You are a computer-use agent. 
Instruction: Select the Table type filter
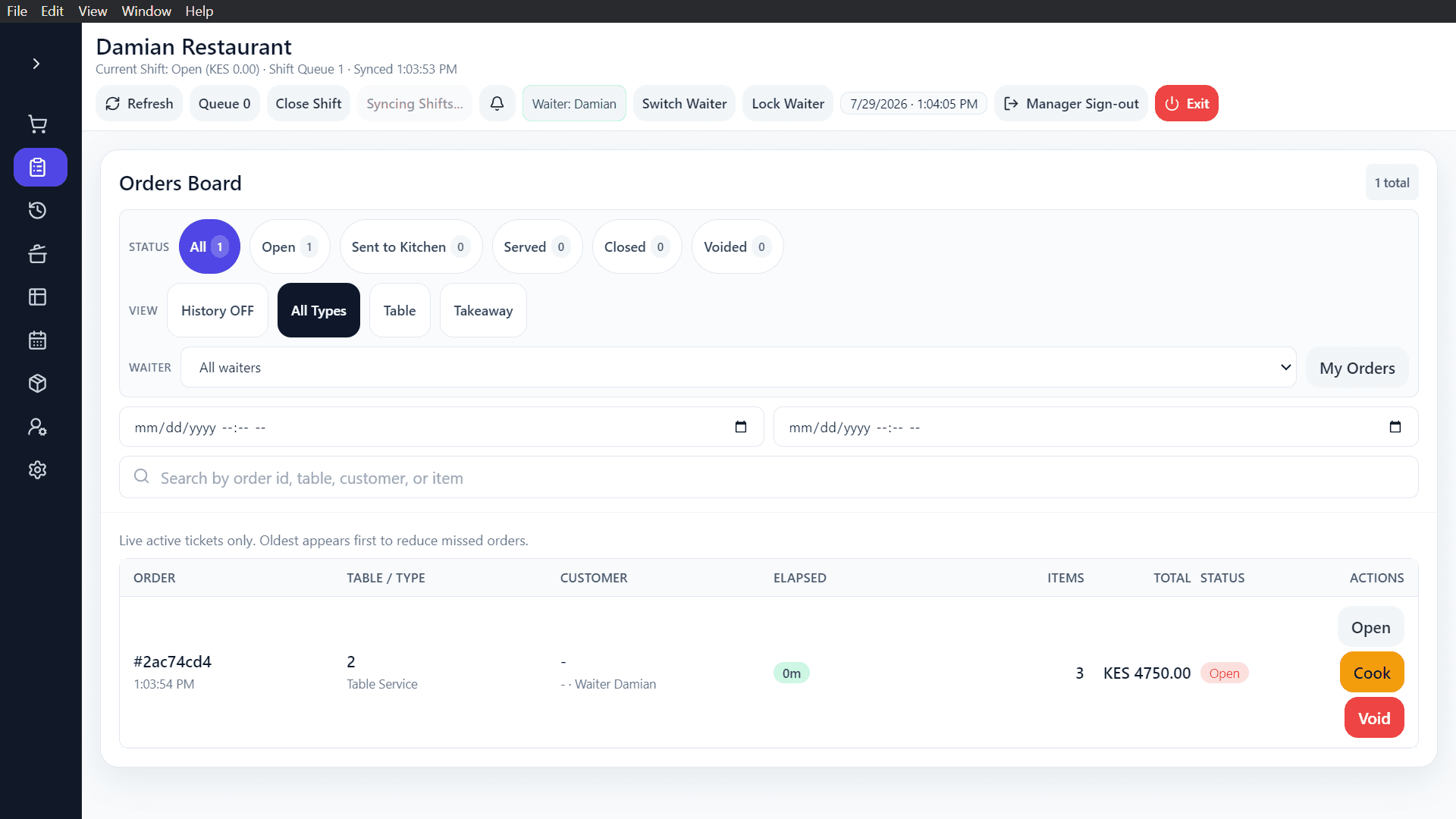[400, 310]
